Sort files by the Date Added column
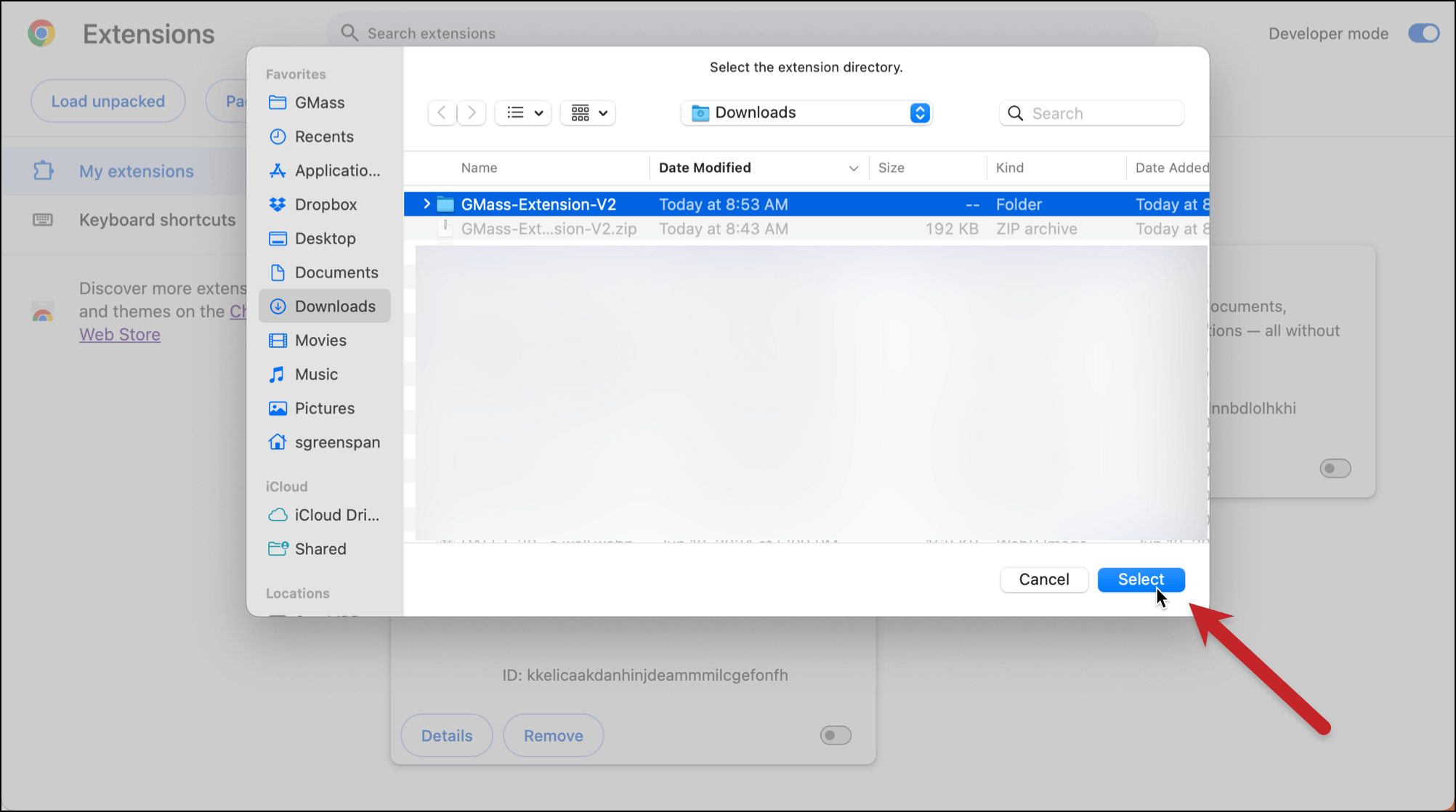 [1171, 168]
